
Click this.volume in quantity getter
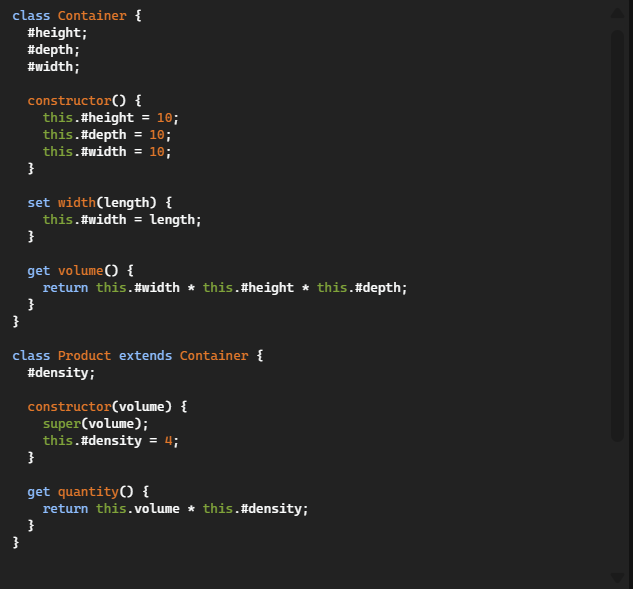click(138, 509)
